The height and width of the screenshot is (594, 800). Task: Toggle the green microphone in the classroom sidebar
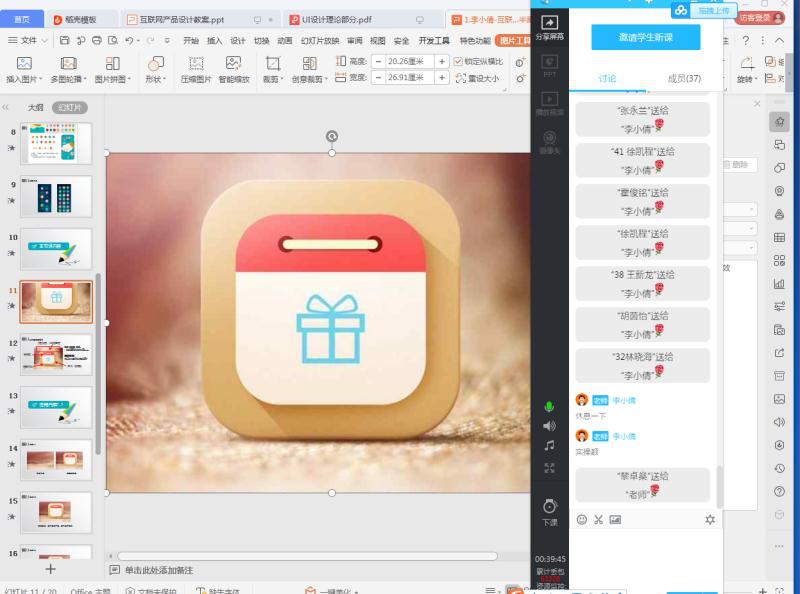(549, 407)
